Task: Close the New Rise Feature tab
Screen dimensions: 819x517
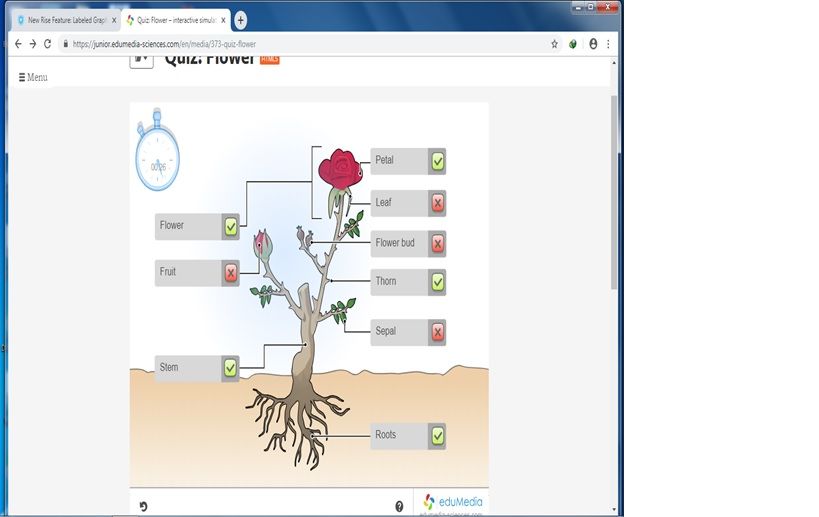Action: tap(114, 20)
